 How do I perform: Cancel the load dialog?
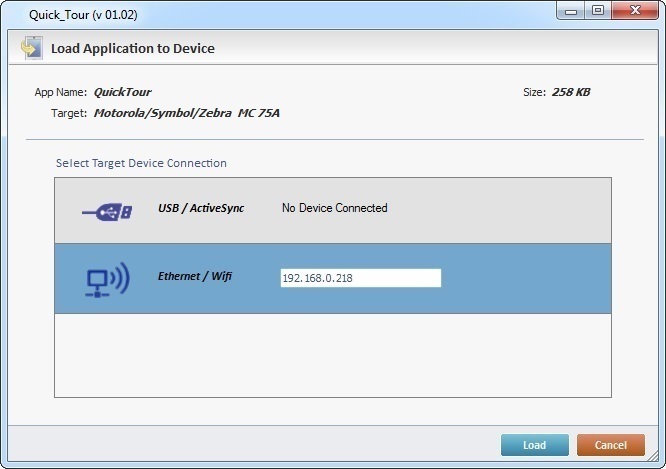[x=610, y=445]
